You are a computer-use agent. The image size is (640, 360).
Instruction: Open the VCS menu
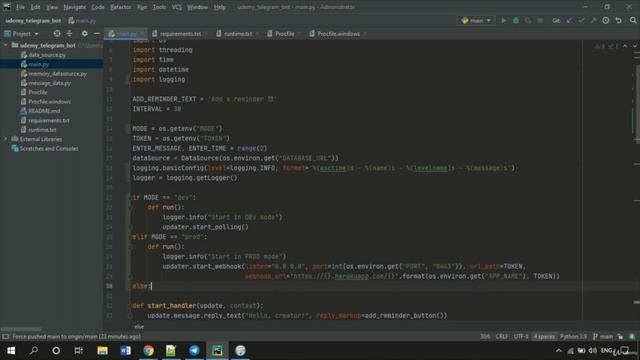pos(176,7)
